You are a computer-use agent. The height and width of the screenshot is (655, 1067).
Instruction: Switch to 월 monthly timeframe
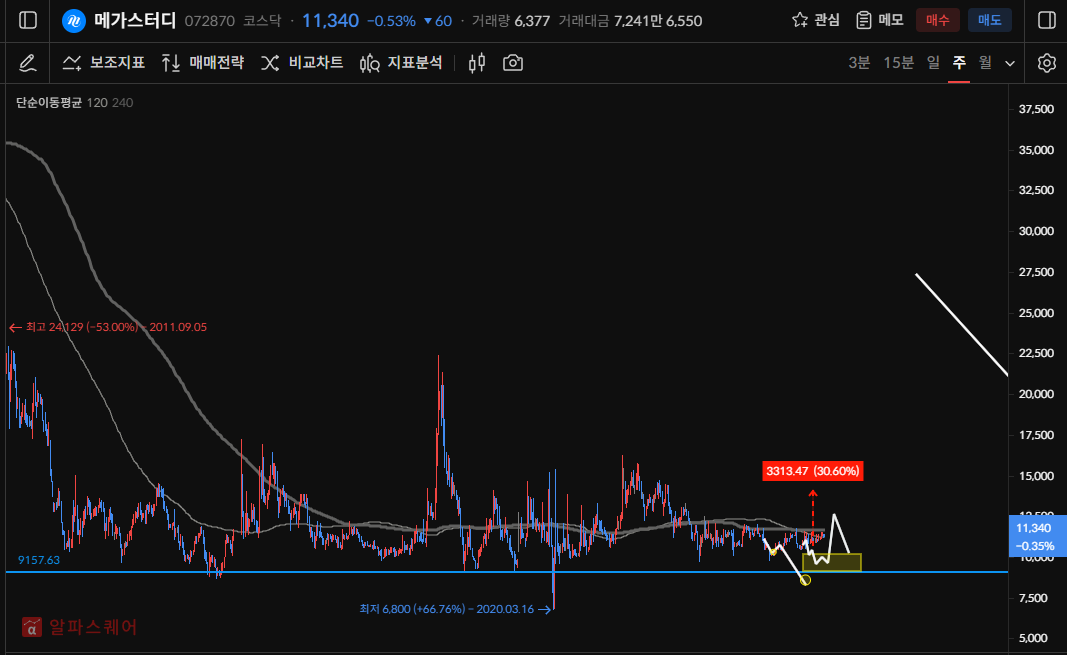pos(985,63)
